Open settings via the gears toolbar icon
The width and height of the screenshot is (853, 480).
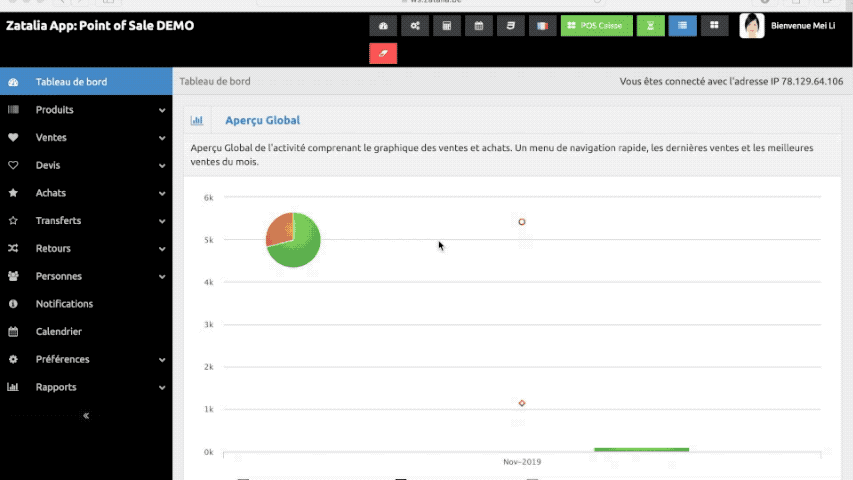[x=415, y=26]
